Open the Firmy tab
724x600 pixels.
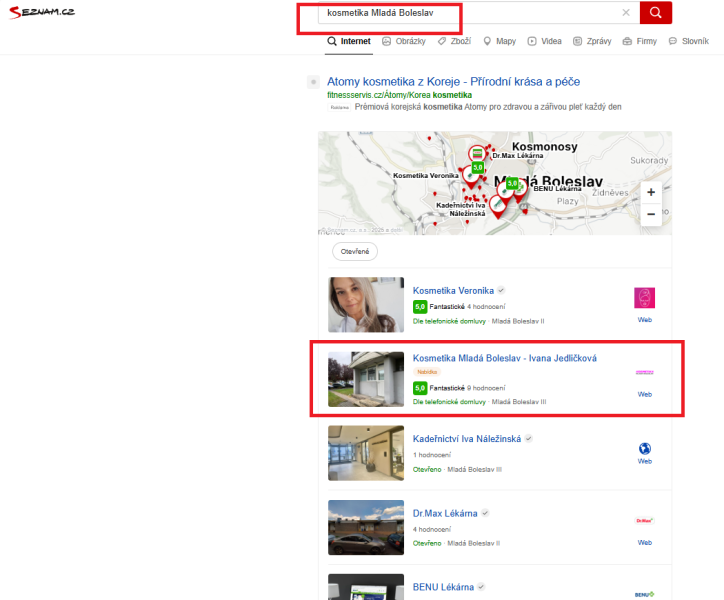640,41
